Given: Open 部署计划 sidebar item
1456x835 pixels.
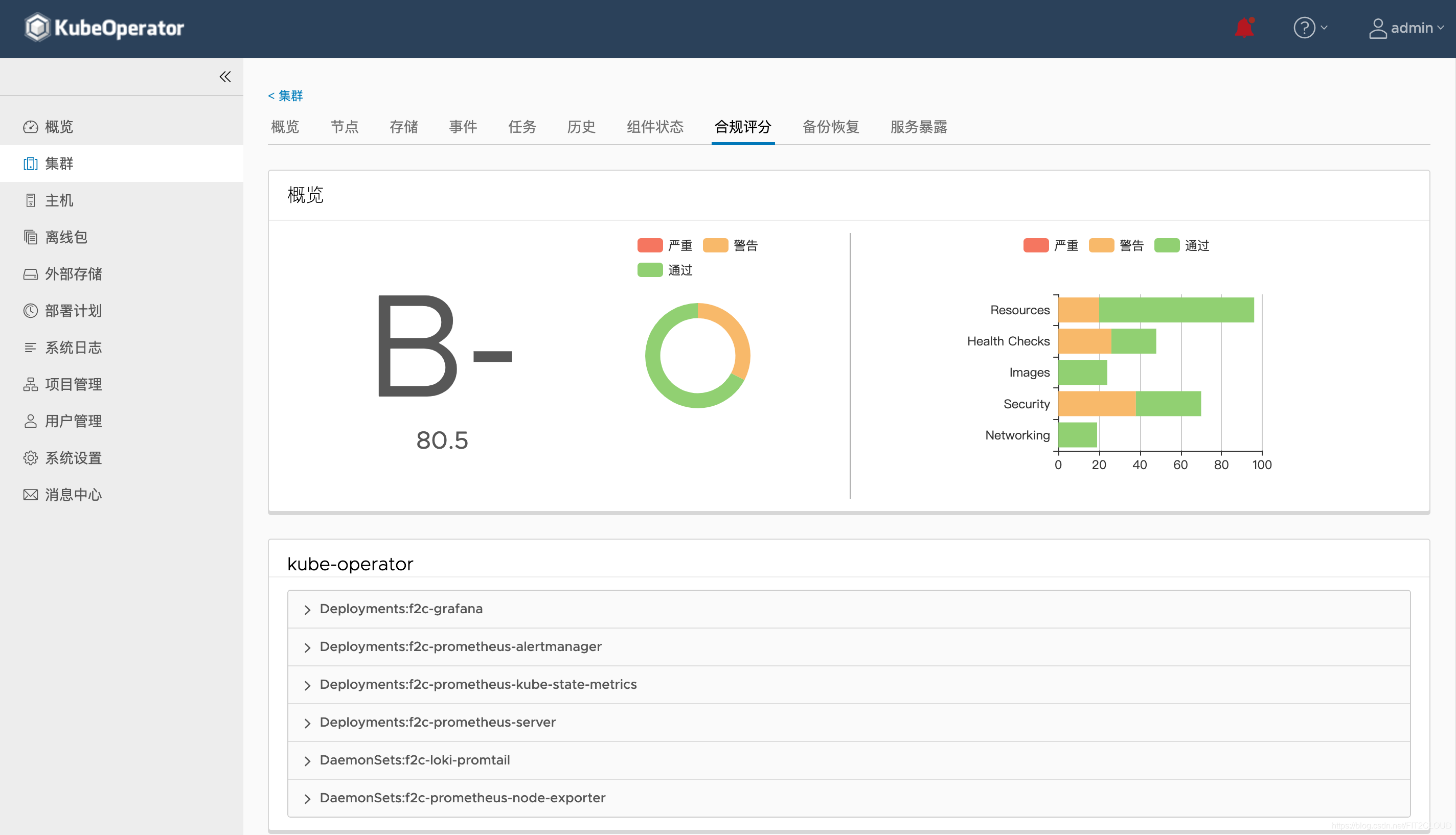Looking at the screenshot, I should 122,311.
